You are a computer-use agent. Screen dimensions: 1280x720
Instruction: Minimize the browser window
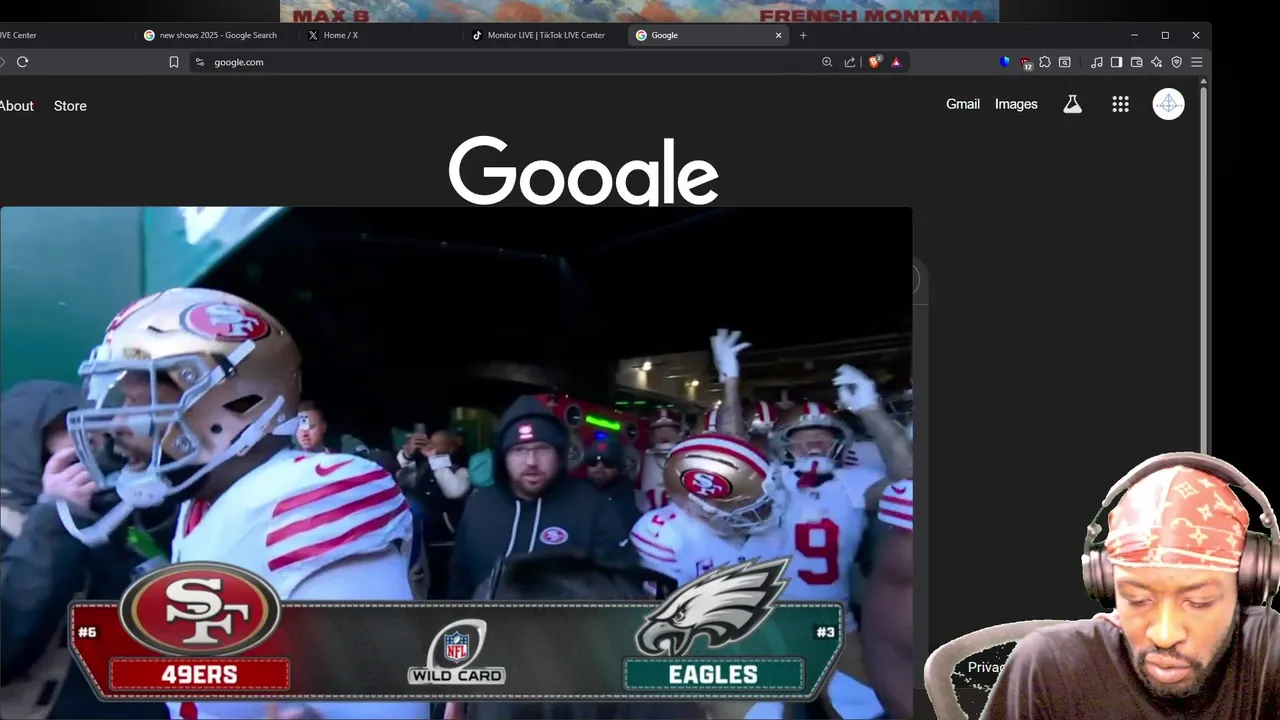1134,35
